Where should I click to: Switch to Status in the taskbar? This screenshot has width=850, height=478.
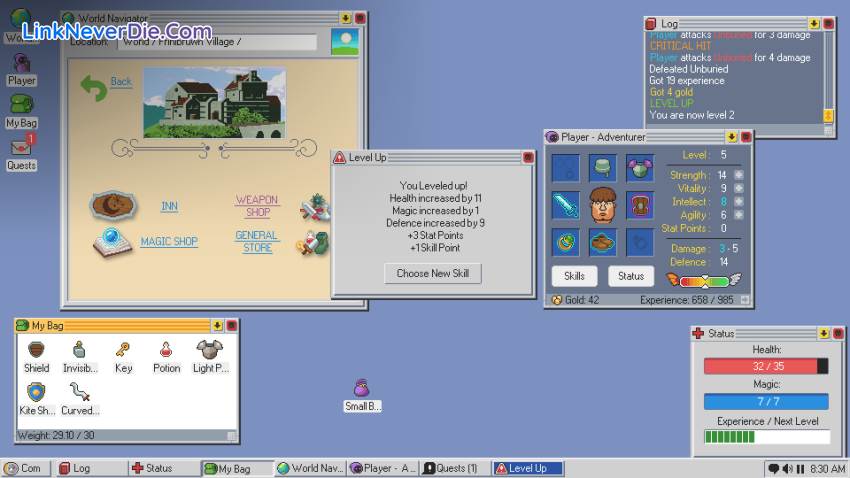(163, 468)
